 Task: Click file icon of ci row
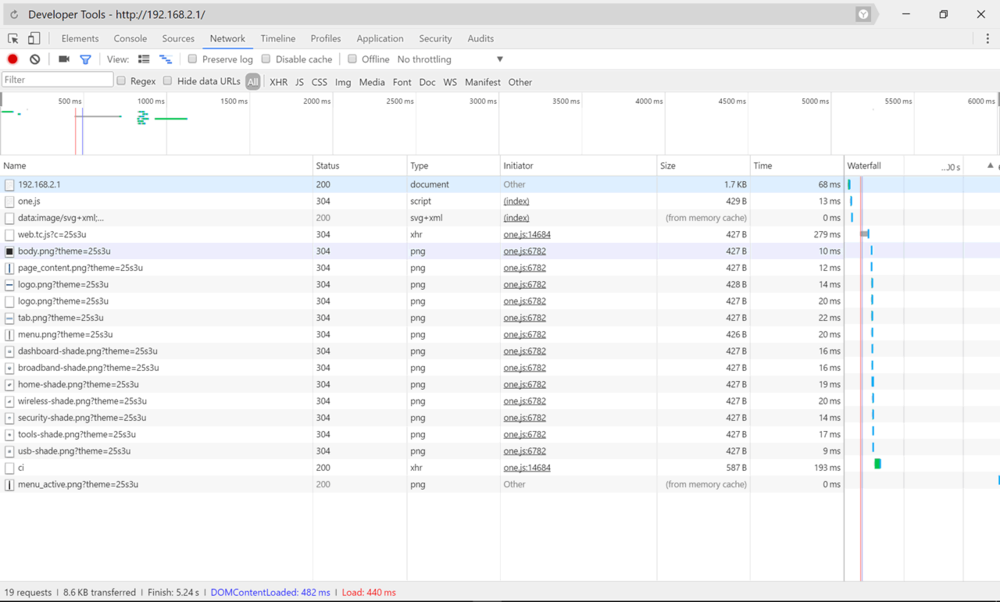coord(10,467)
